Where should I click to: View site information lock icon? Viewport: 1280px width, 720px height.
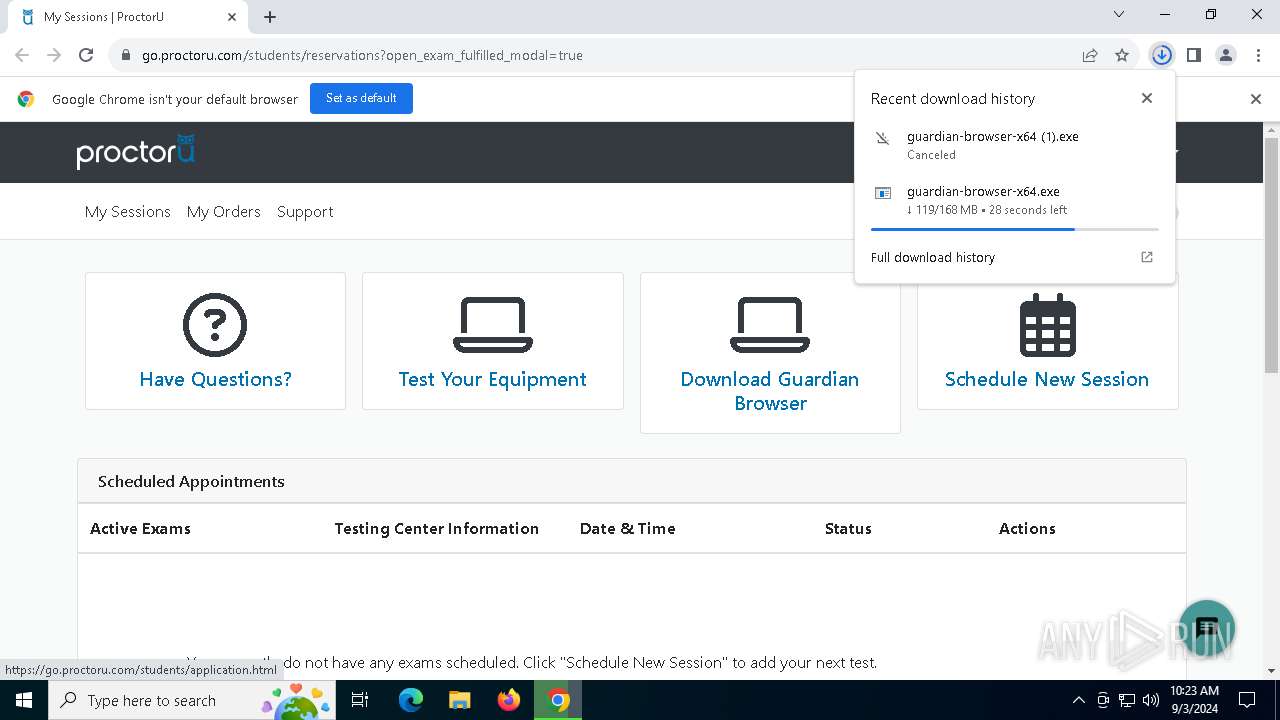coord(126,55)
